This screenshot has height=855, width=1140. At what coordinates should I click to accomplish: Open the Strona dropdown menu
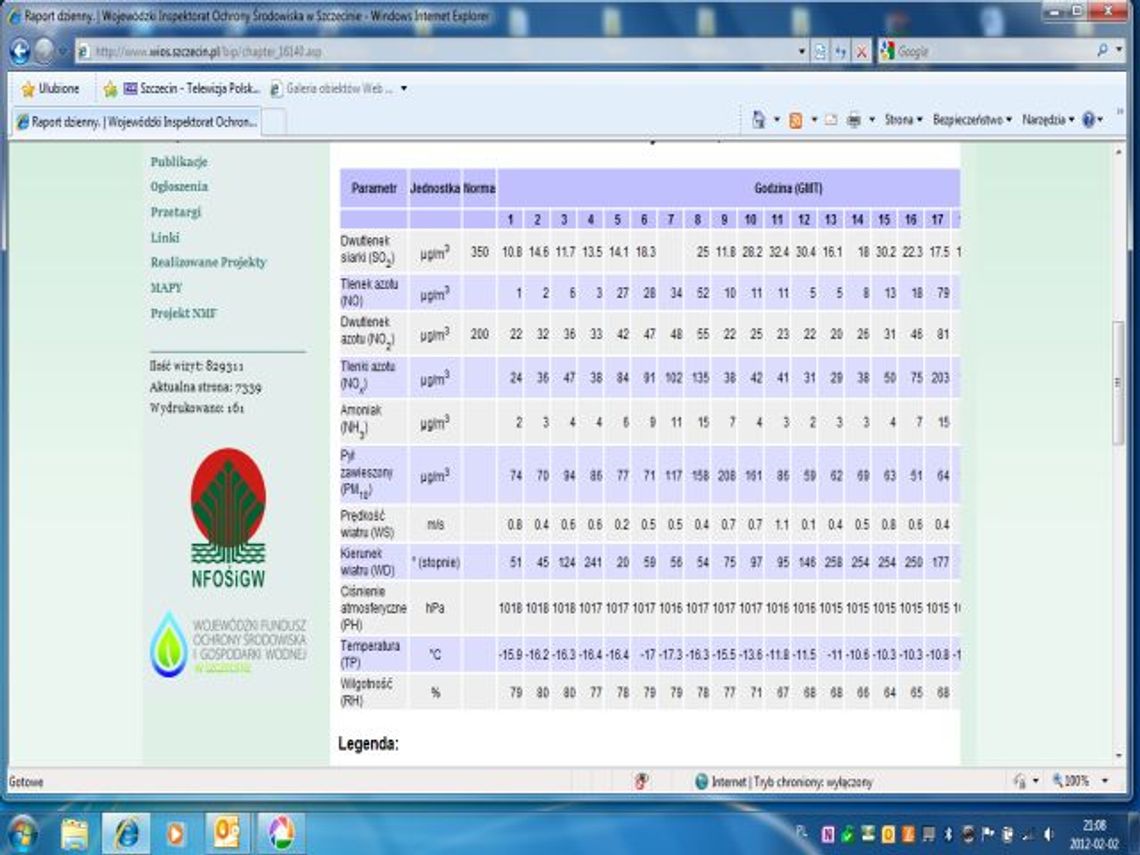[902, 120]
